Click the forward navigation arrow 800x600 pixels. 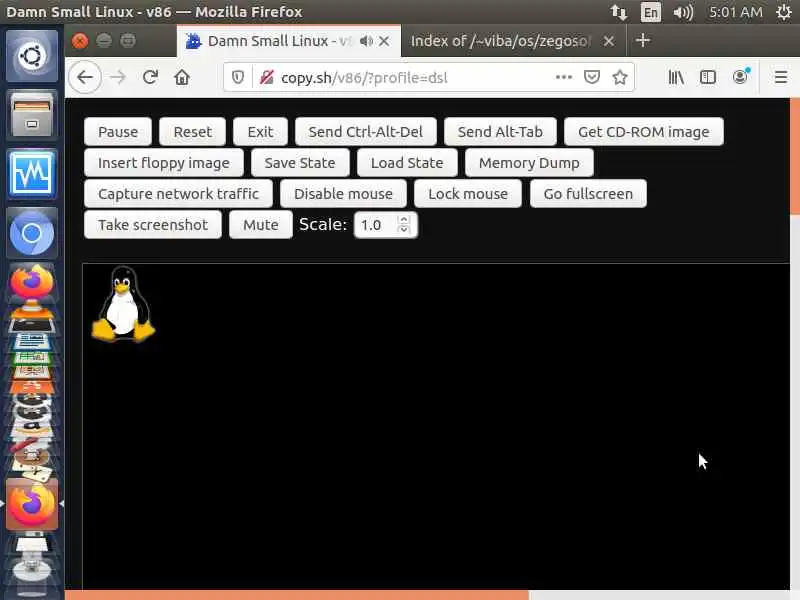coord(118,78)
